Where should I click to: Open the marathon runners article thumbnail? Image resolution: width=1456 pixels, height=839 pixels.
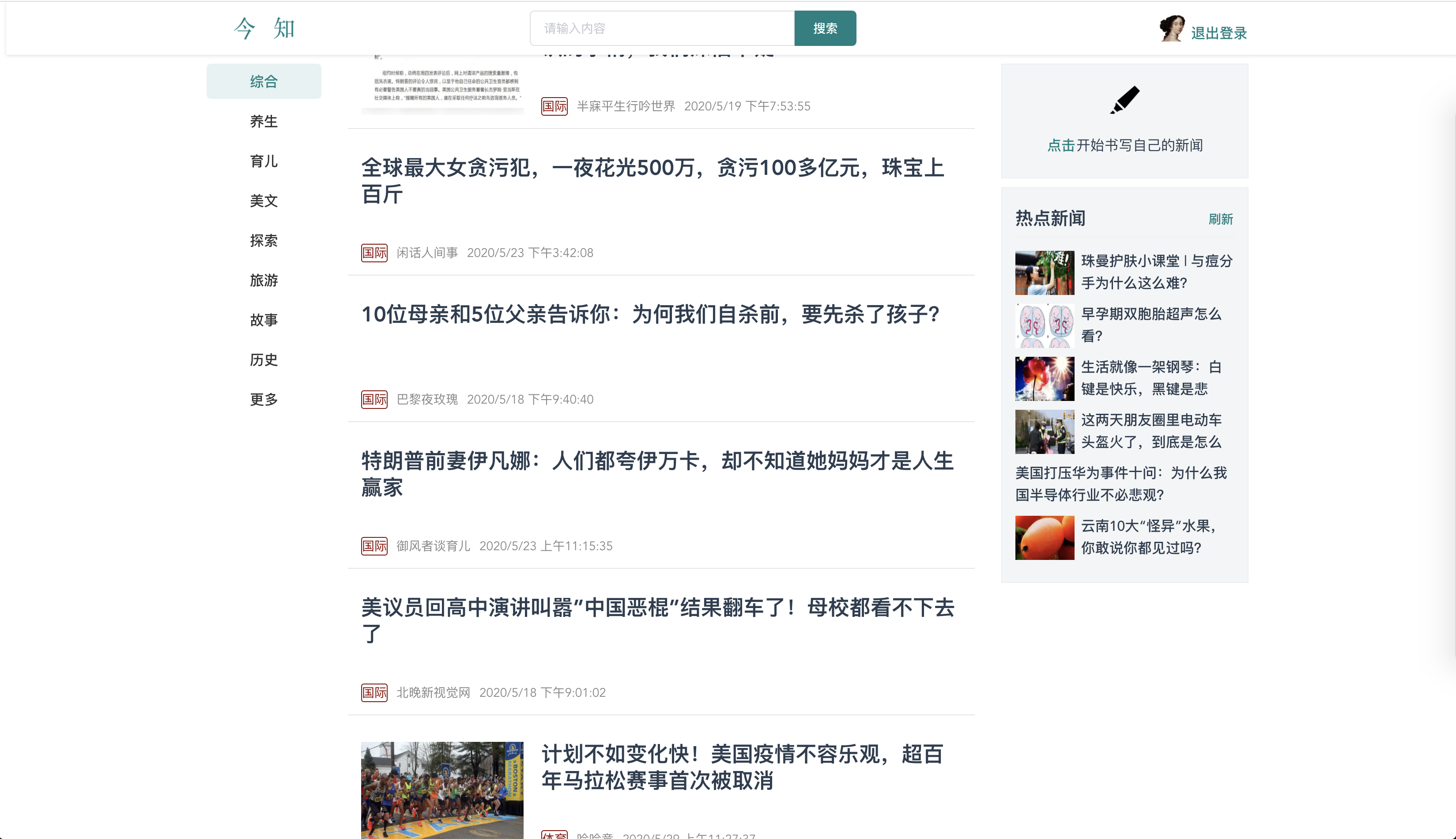click(442, 790)
